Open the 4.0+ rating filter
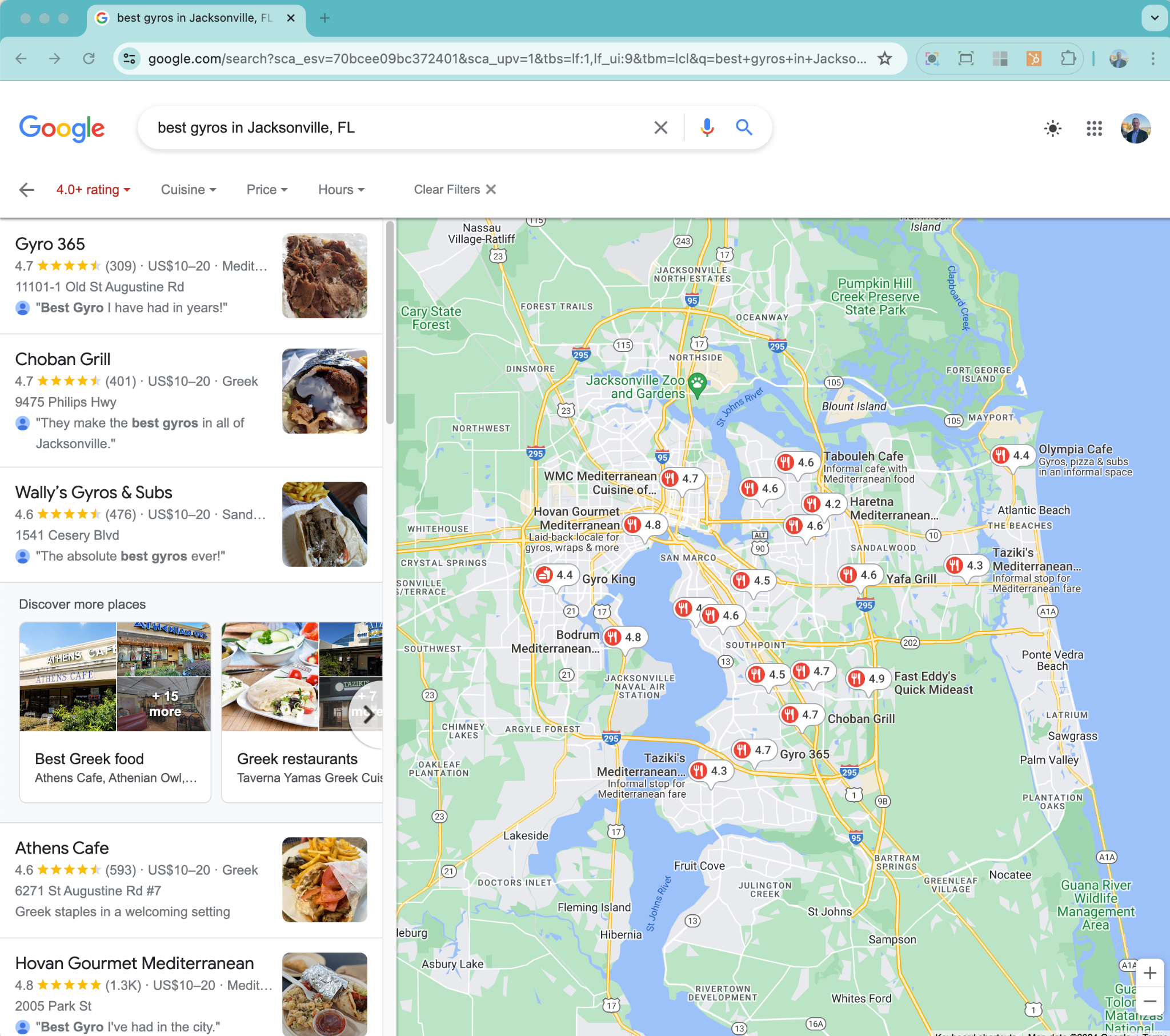This screenshot has height=1036, width=1170. tap(93, 190)
